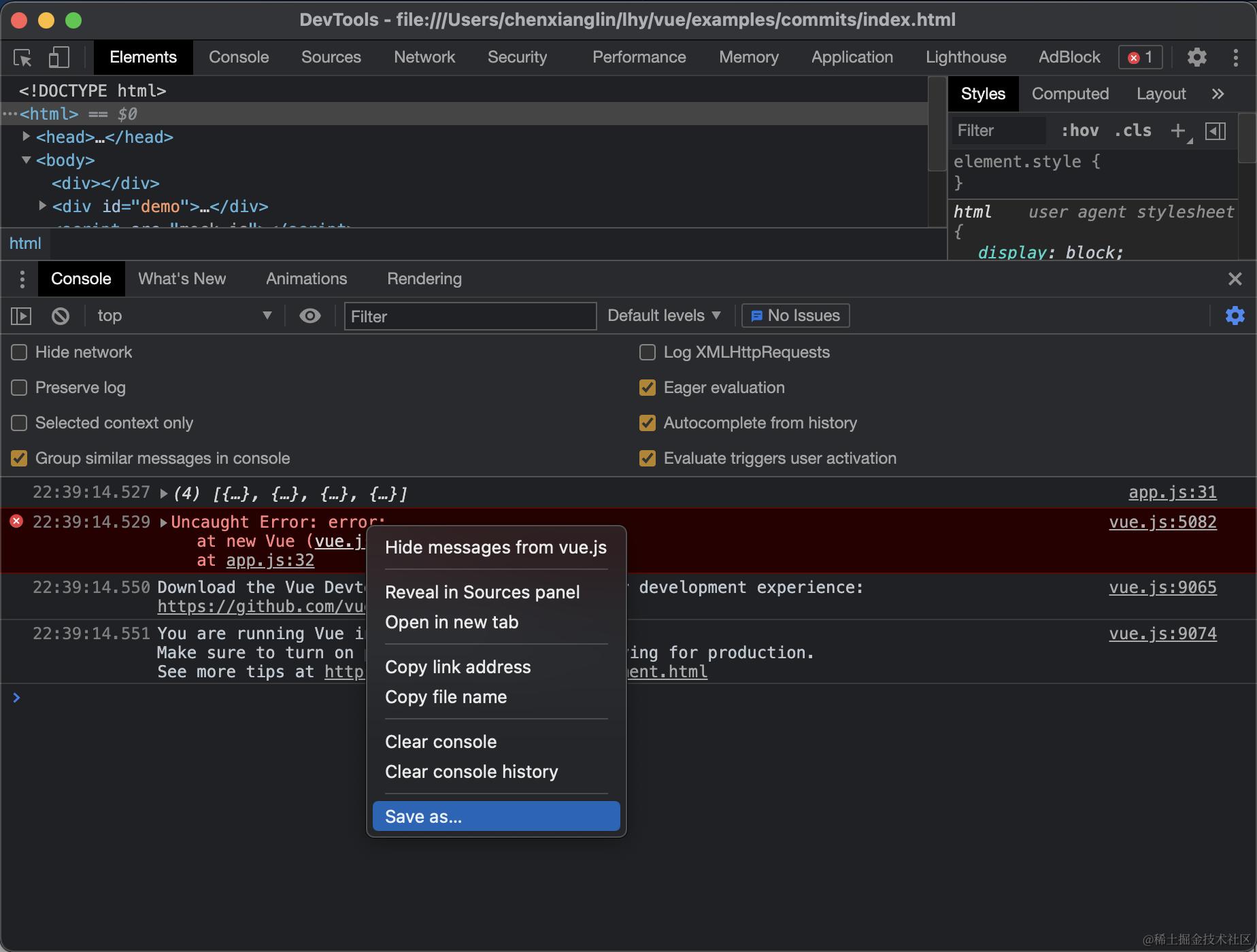Select Reveal in Sources panel
Image resolution: width=1257 pixels, height=952 pixels.
pyautogui.click(x=497, y=592)
